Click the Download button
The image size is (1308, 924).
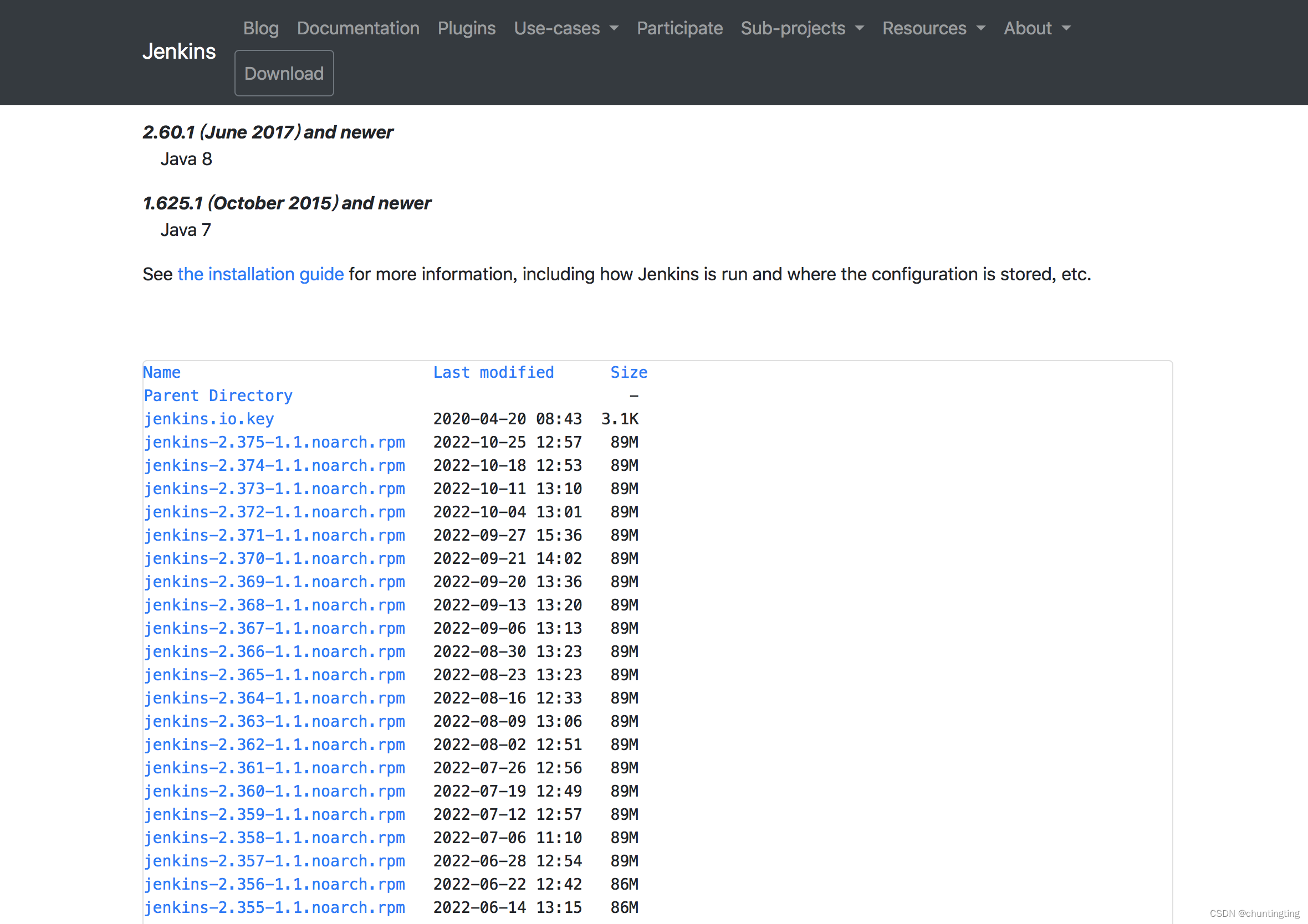click(x=284, y=74)
